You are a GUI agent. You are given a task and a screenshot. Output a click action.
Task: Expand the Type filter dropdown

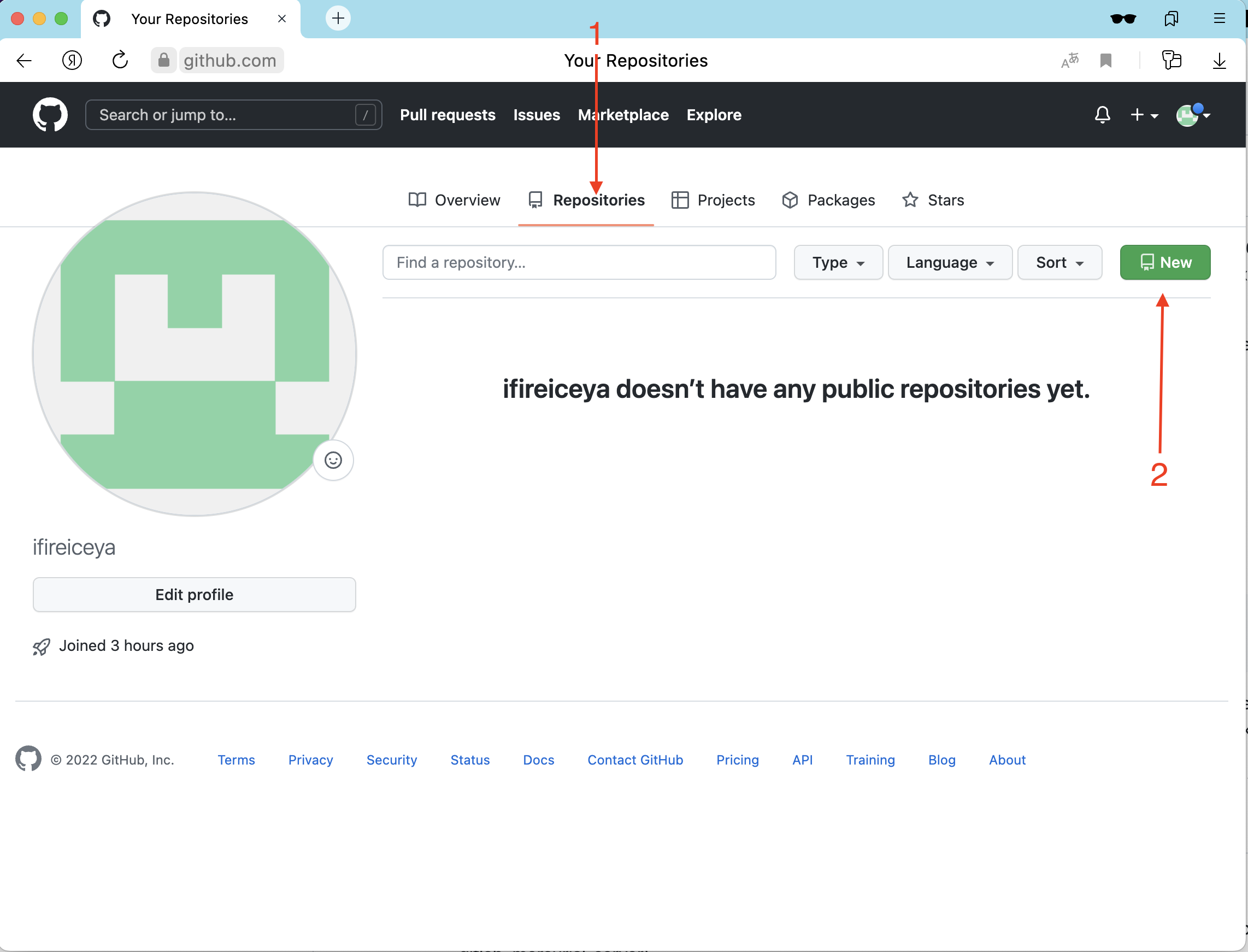pos(838,262)
